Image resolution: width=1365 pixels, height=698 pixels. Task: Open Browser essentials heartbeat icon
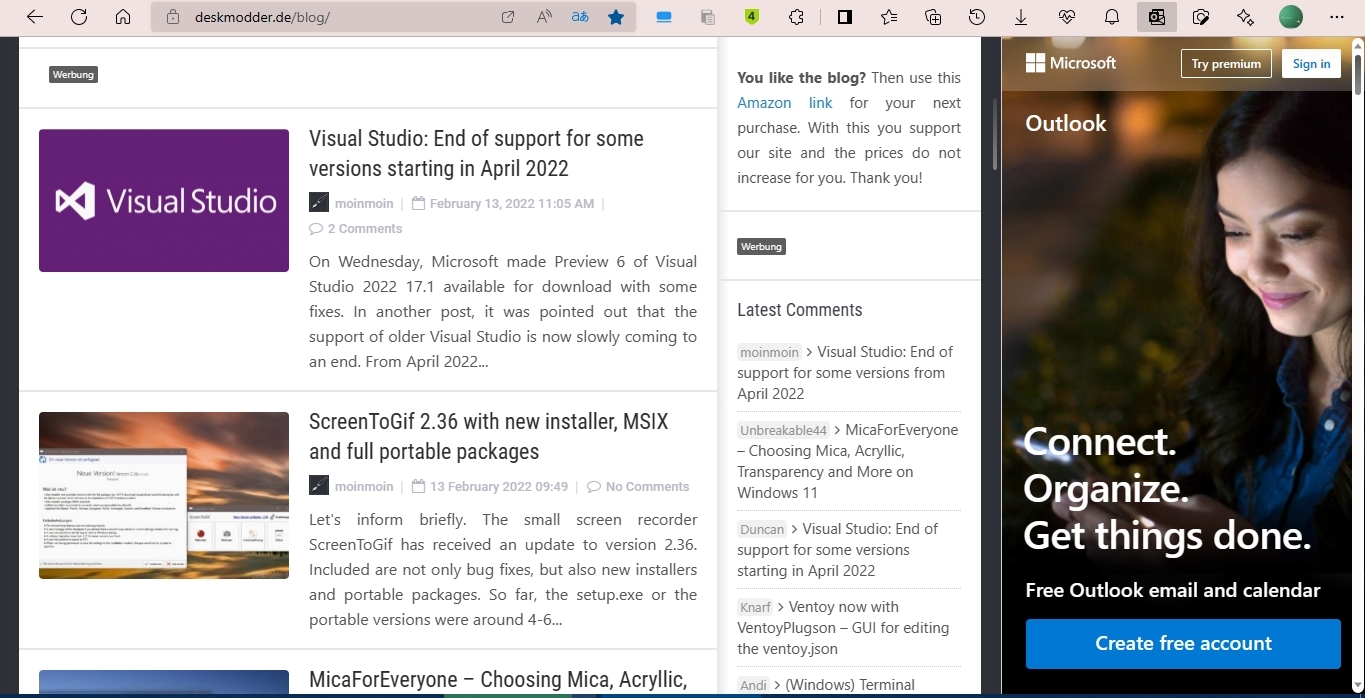click(x=1067, y=17)
